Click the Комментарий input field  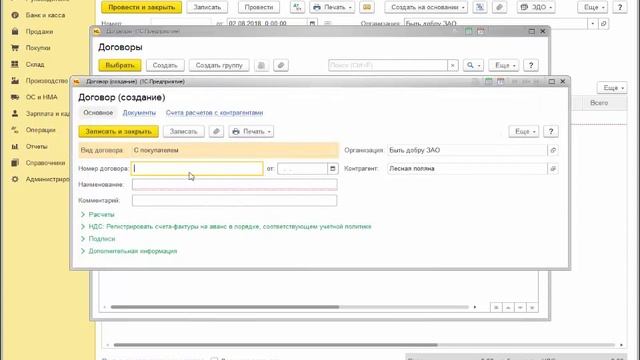235,200
